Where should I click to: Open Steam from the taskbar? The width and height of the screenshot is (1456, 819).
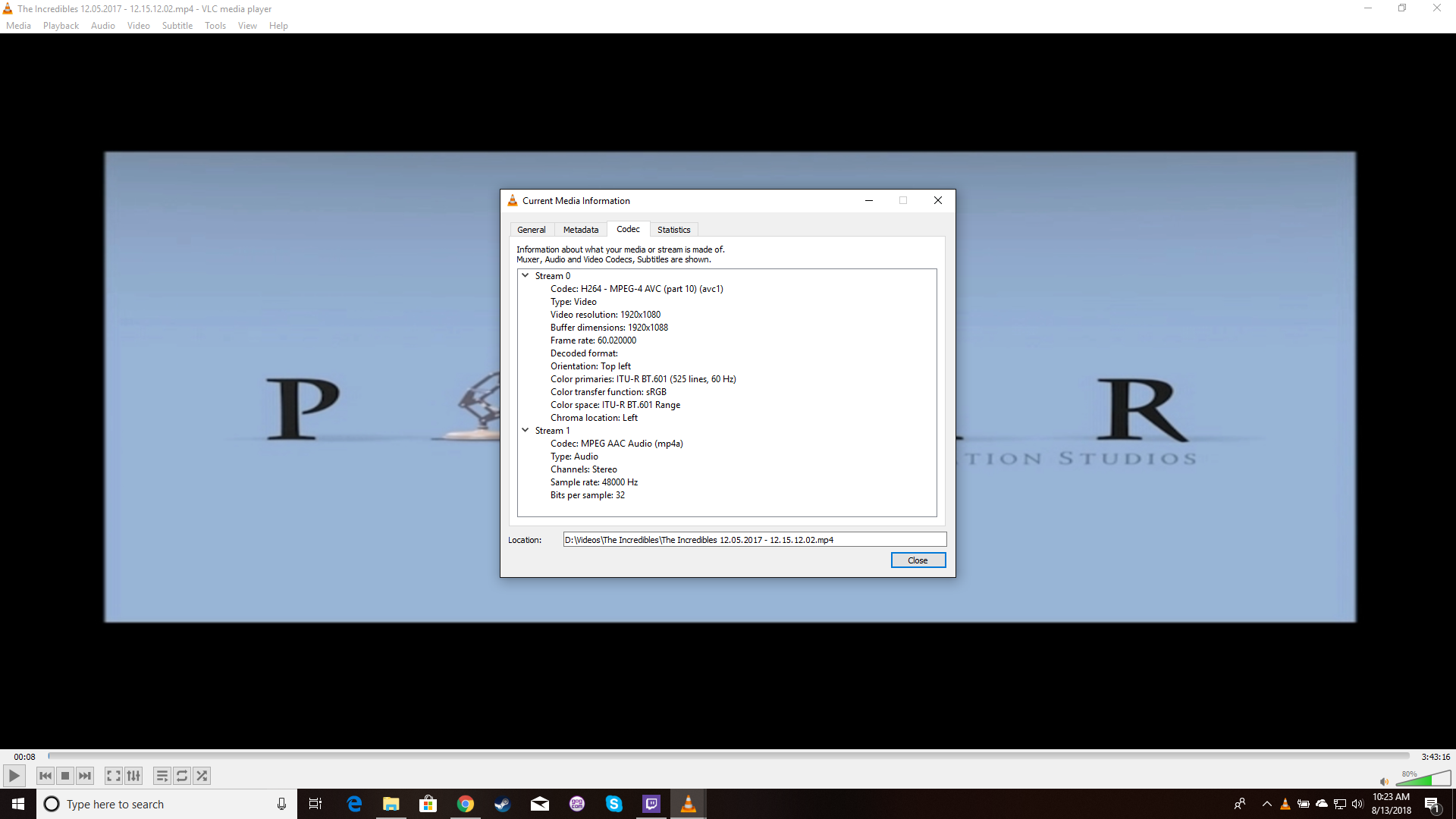coord(502,804)
